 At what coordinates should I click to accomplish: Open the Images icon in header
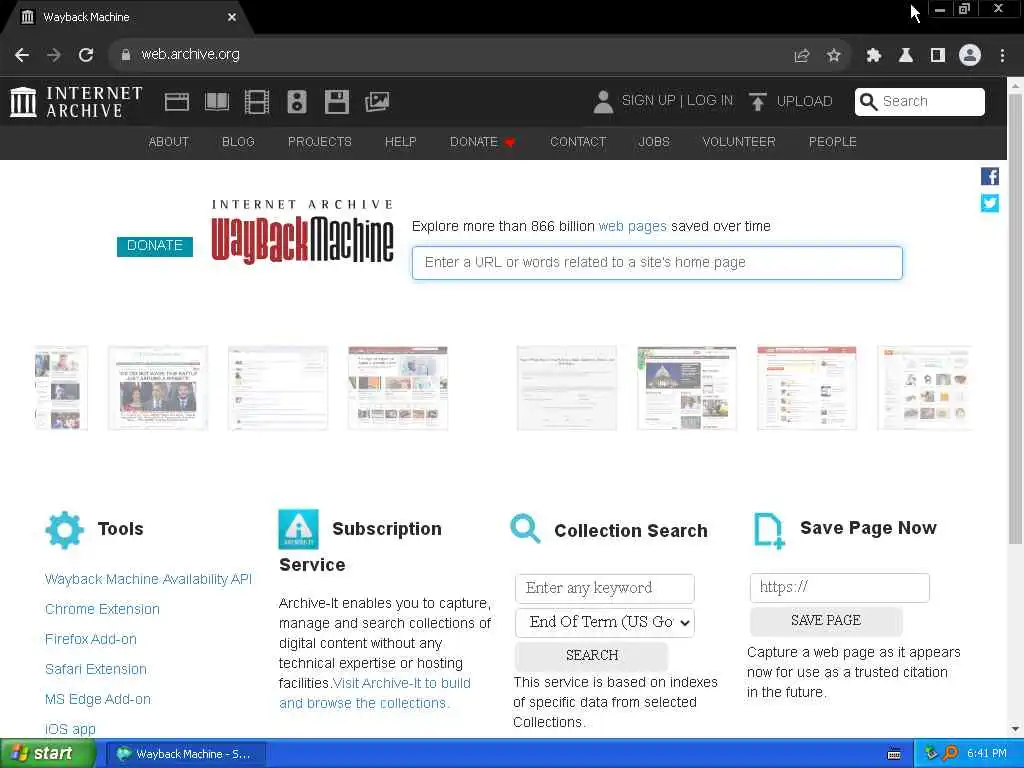pyautogui.click(x=377, y=102)
